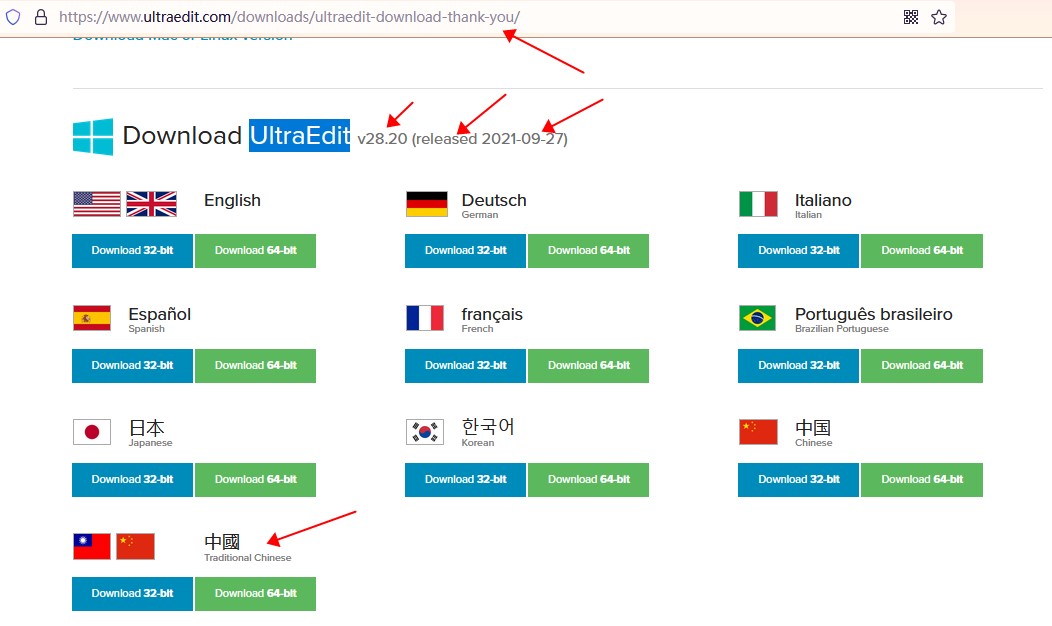Download Korean 32-bit version
Image resolution: width=1052 pixels, height=626 pixels.
(466, 480)
